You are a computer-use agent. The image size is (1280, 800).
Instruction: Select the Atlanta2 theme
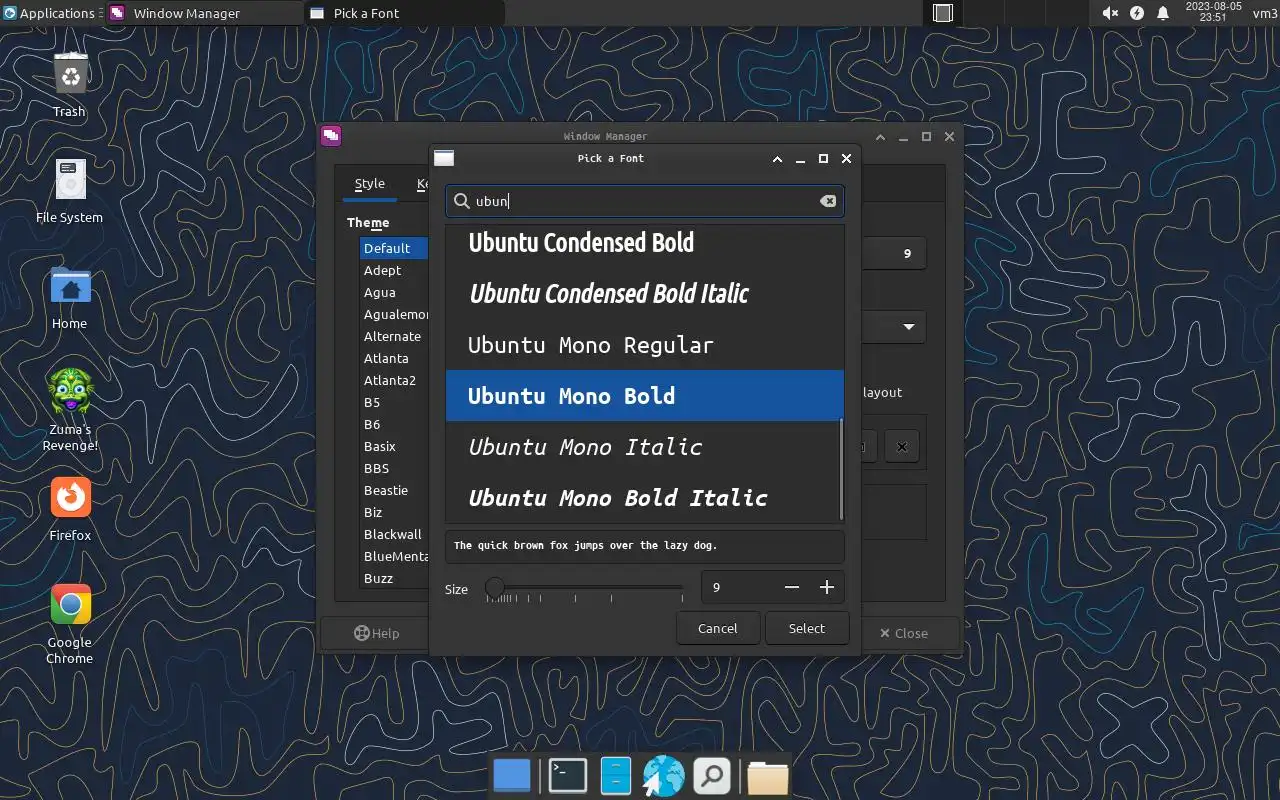pyautogui.click(x=394, y=380)
